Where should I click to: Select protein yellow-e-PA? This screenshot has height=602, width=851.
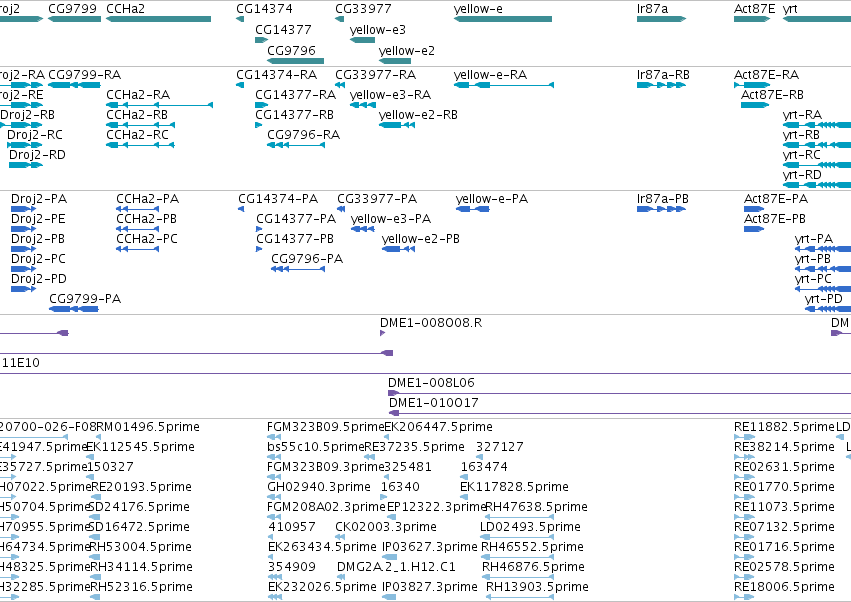(x=492, y=199)
